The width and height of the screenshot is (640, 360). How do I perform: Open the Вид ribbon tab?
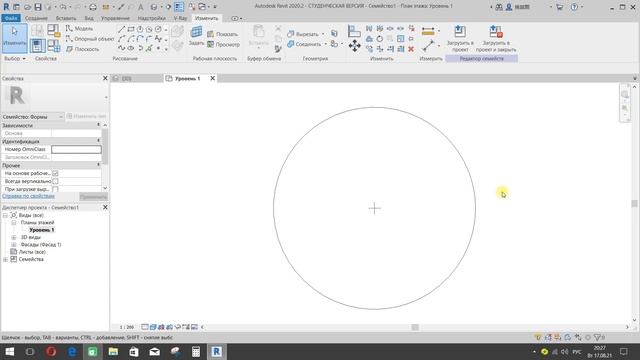pos(89,18)
